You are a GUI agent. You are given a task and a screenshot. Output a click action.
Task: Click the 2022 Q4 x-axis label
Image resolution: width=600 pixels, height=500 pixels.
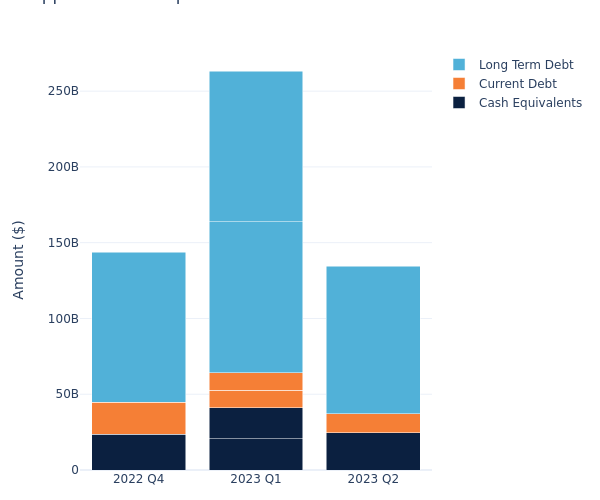[138, 480]
